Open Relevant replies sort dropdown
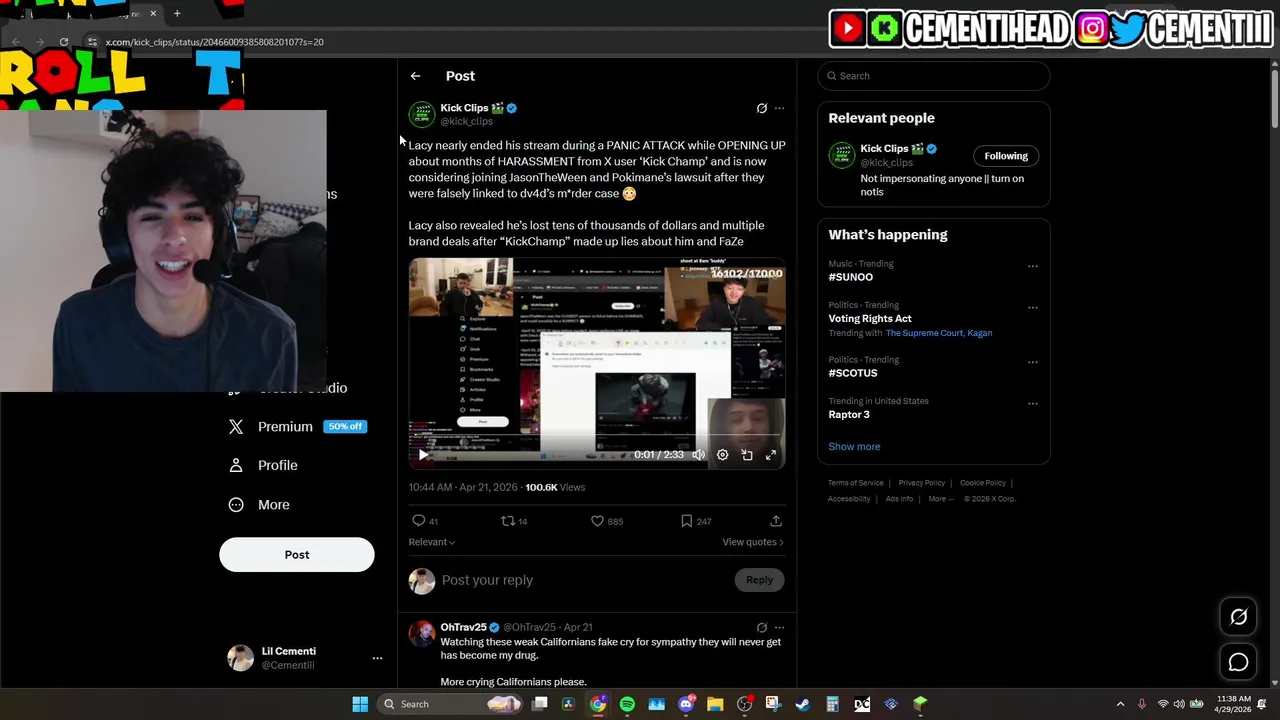1280x720 pixels. (432, 542)
